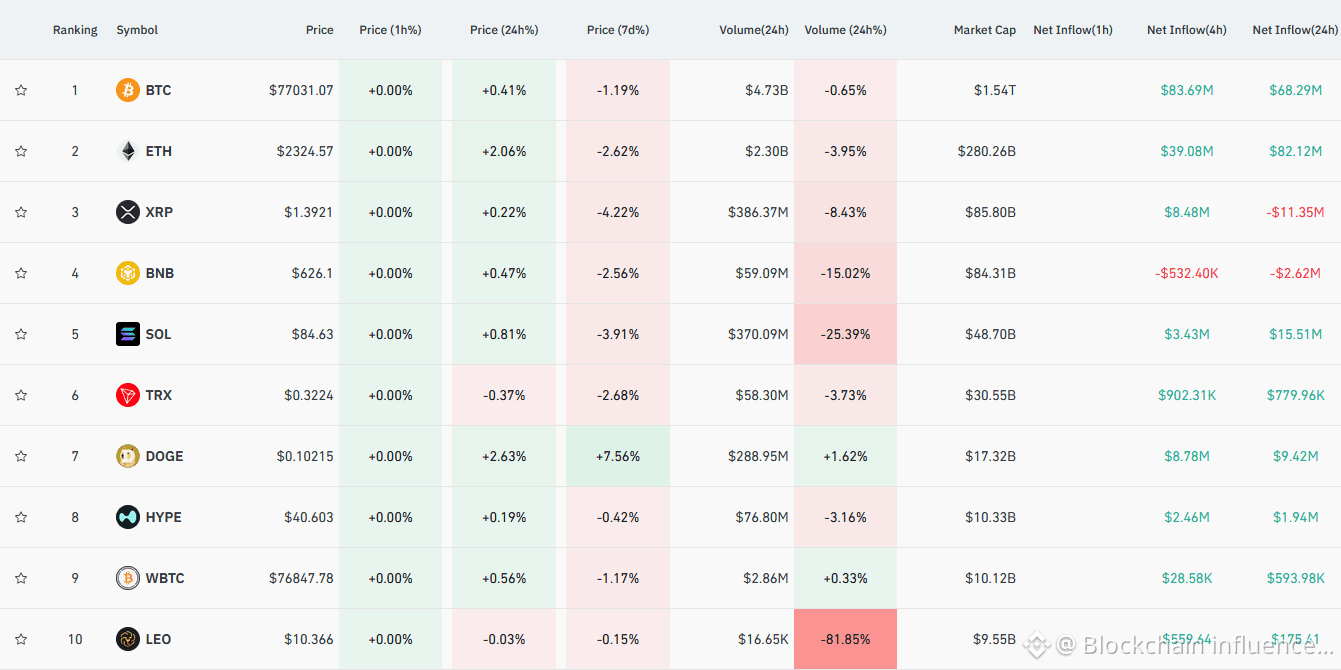Open the LEO symbol link
This screenshot has height=670, width=1341.
[x=158, y=639]
